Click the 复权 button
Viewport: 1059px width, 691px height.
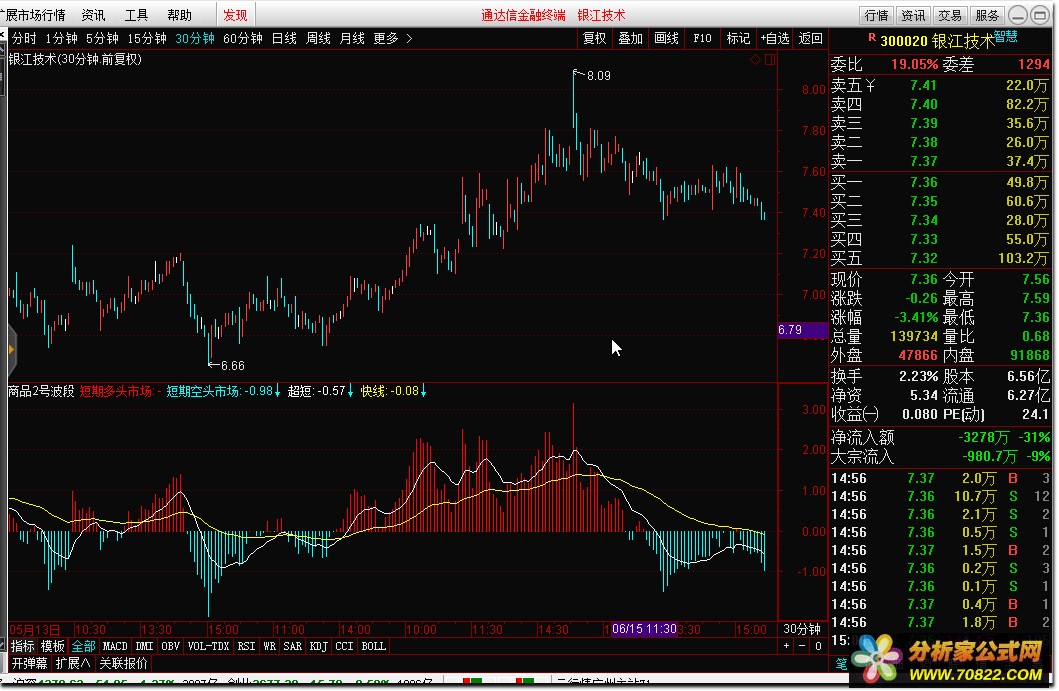[594, 39]
